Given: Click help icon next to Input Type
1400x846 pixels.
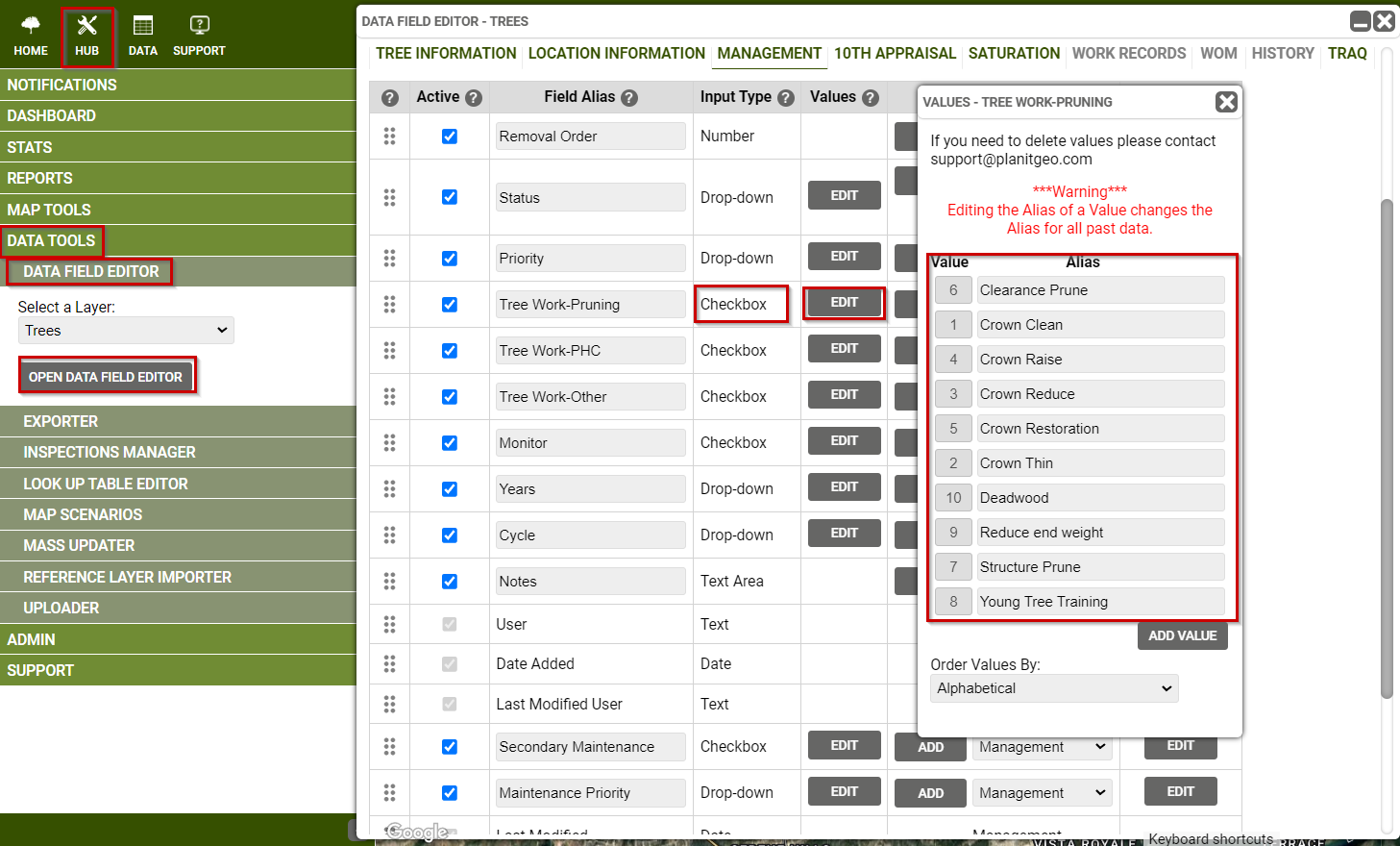Looking at the screenshot, I should [786, 98].
